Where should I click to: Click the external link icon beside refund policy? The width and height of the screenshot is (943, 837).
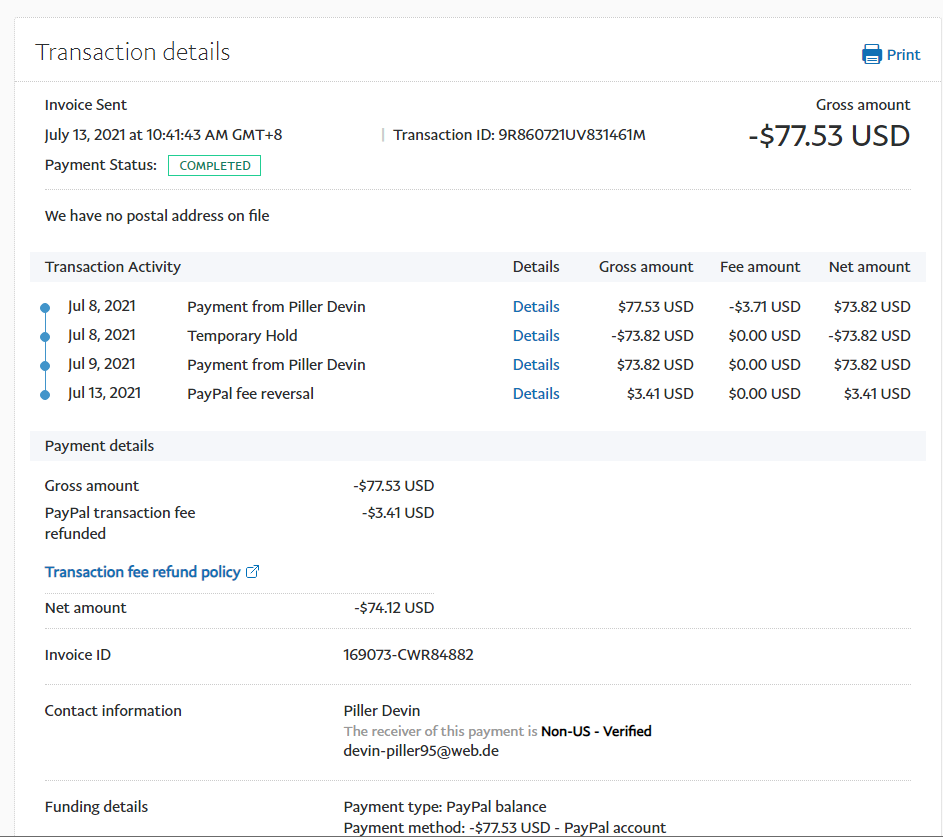tap(253, 572)
